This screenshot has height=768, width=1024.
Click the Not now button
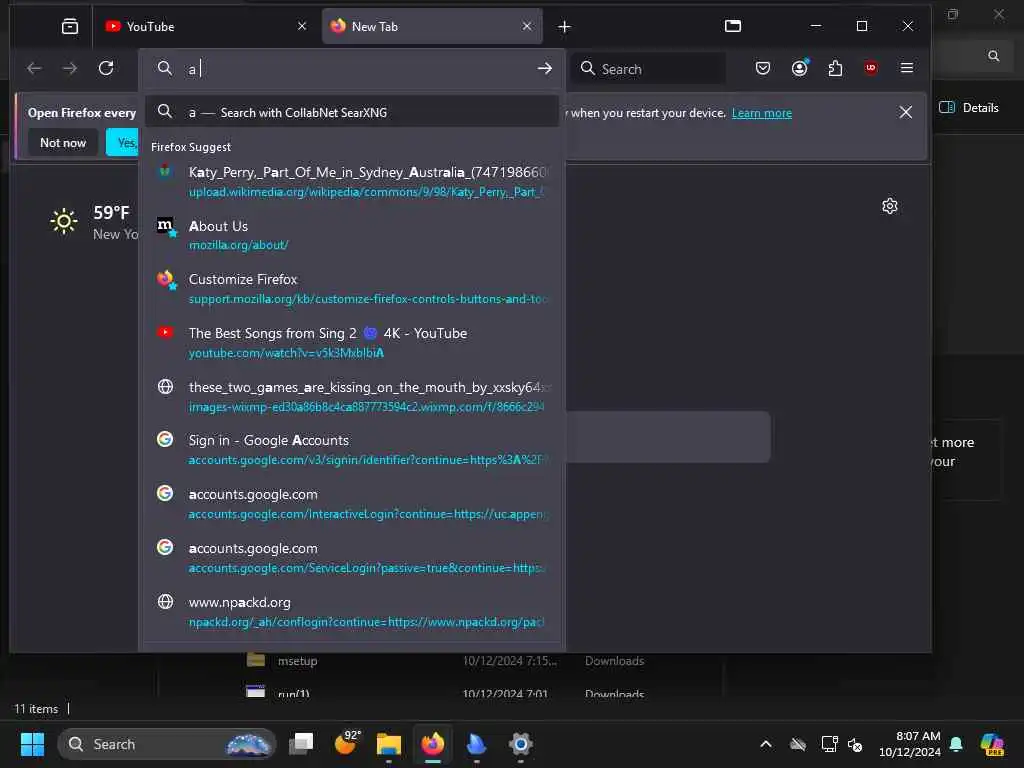click(x=63, y=142)
